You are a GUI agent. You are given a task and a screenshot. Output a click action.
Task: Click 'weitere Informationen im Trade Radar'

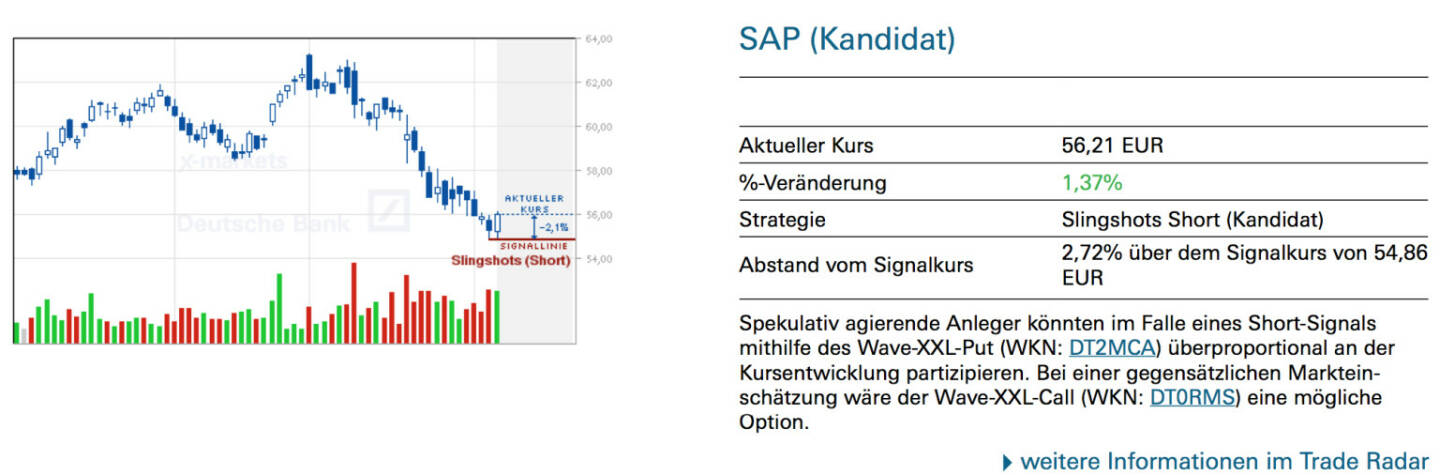1224,461
